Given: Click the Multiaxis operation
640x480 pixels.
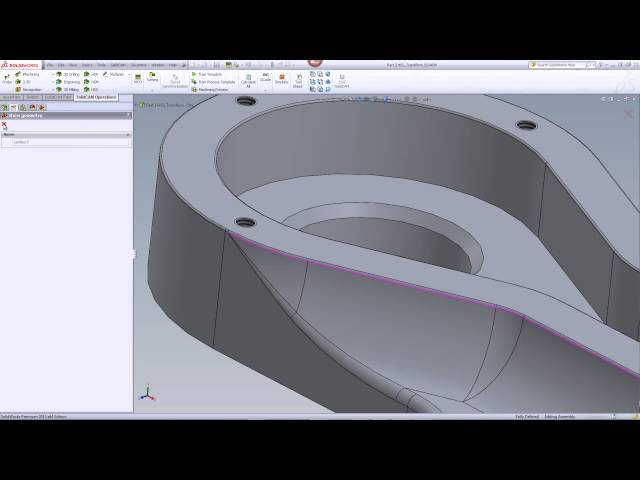Looking at the screenshot, I should tap(113, 74).
